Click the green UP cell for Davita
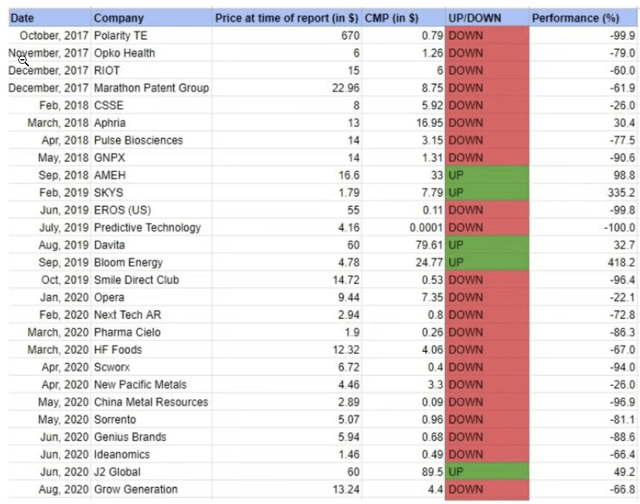 click(x=487, y=245)
